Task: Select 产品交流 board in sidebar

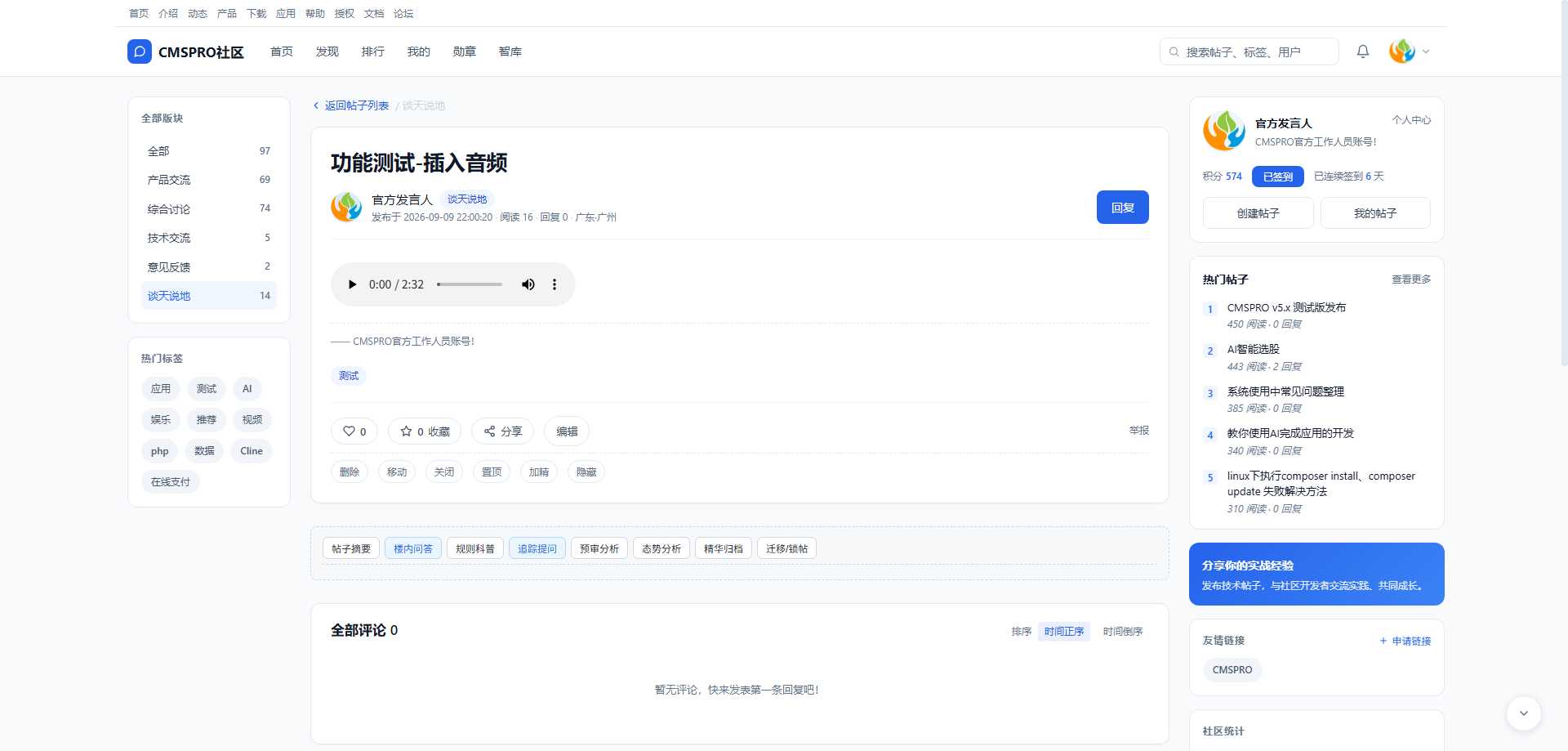Action: tap(209, 180)
